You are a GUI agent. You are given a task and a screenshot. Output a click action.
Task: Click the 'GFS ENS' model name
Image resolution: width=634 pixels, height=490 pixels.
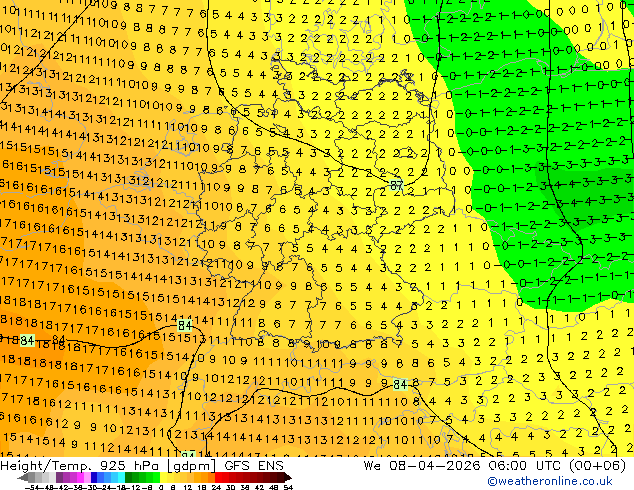254,466
